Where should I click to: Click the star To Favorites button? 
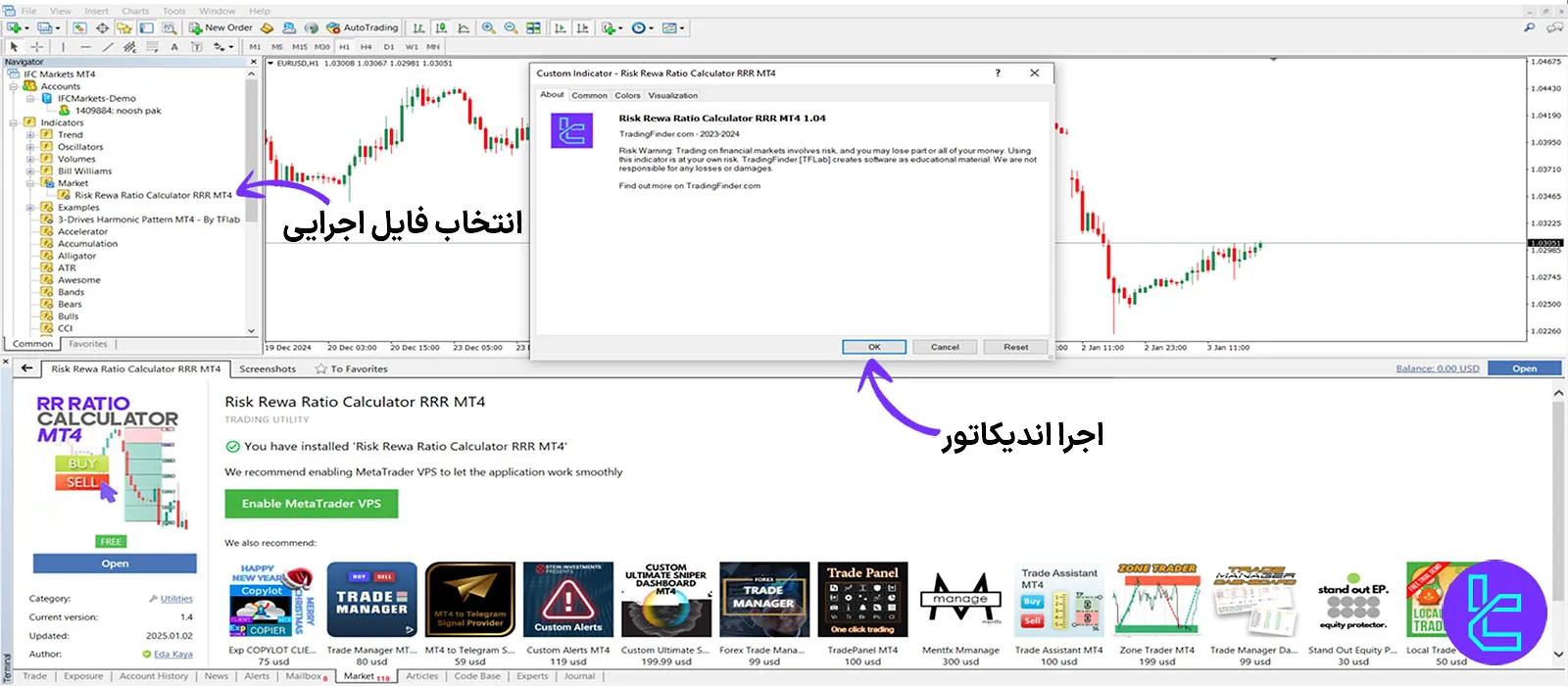click(351, 368)
